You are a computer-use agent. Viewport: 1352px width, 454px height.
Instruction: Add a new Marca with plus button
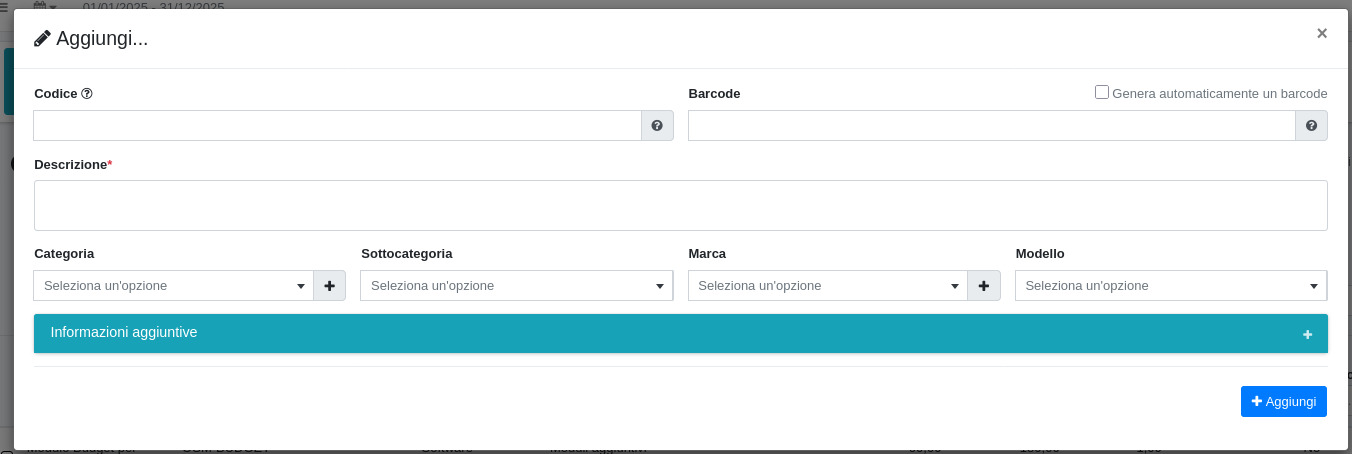click(x=984, y=286)
